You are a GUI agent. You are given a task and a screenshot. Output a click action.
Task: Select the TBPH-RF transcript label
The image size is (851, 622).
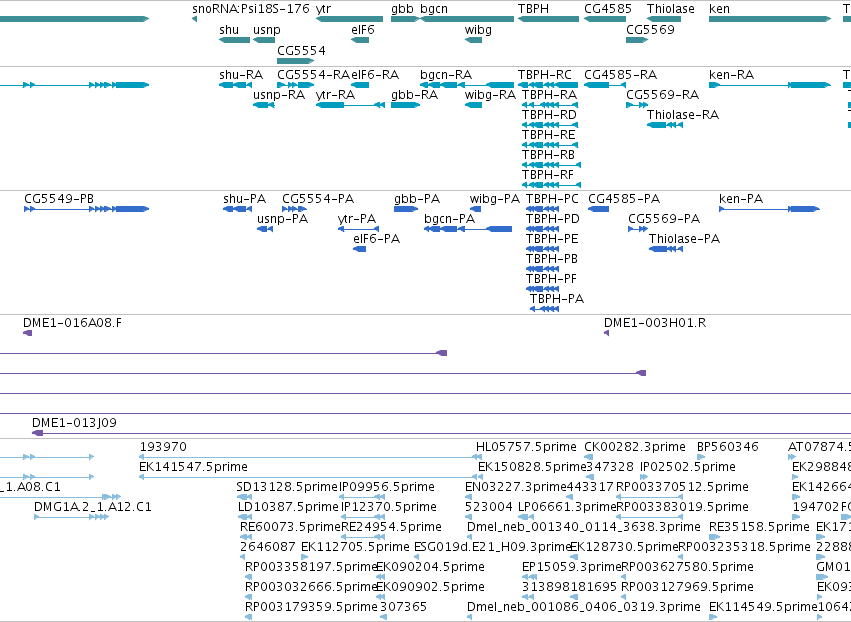548,175
